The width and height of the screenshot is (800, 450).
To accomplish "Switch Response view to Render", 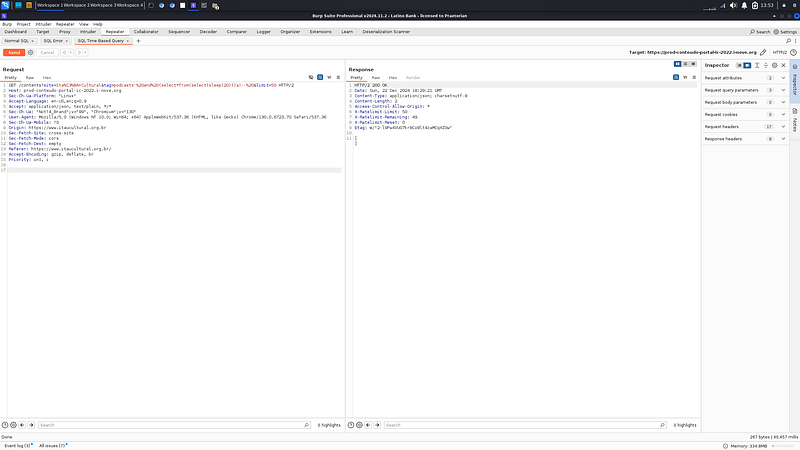I will click(x=413, y=78).
